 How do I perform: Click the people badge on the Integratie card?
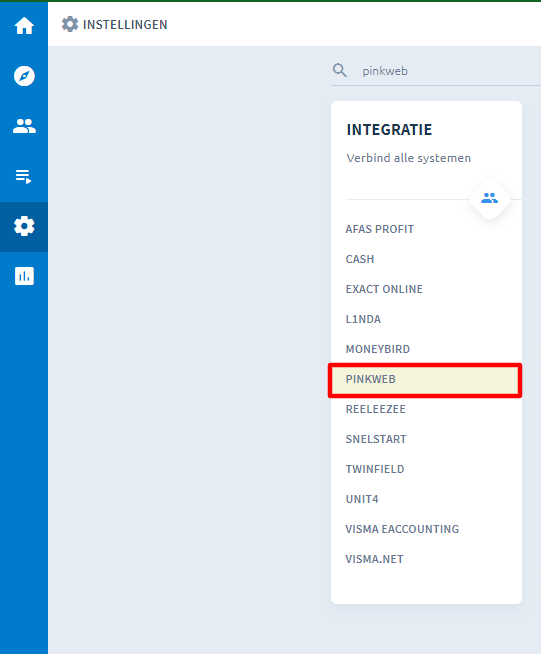pyautogui.click(x=489, y=199)
